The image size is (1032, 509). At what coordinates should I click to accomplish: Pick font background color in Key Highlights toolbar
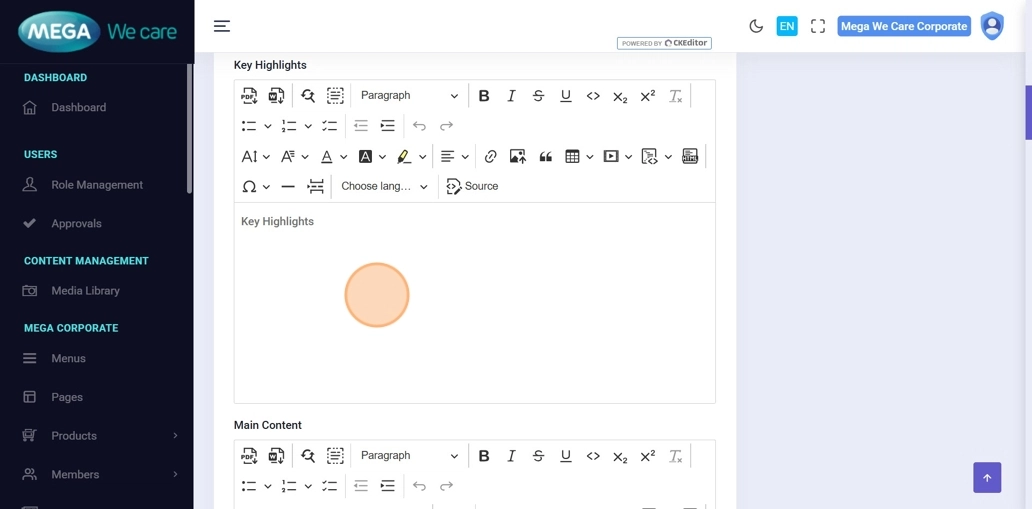coord(366,157)
